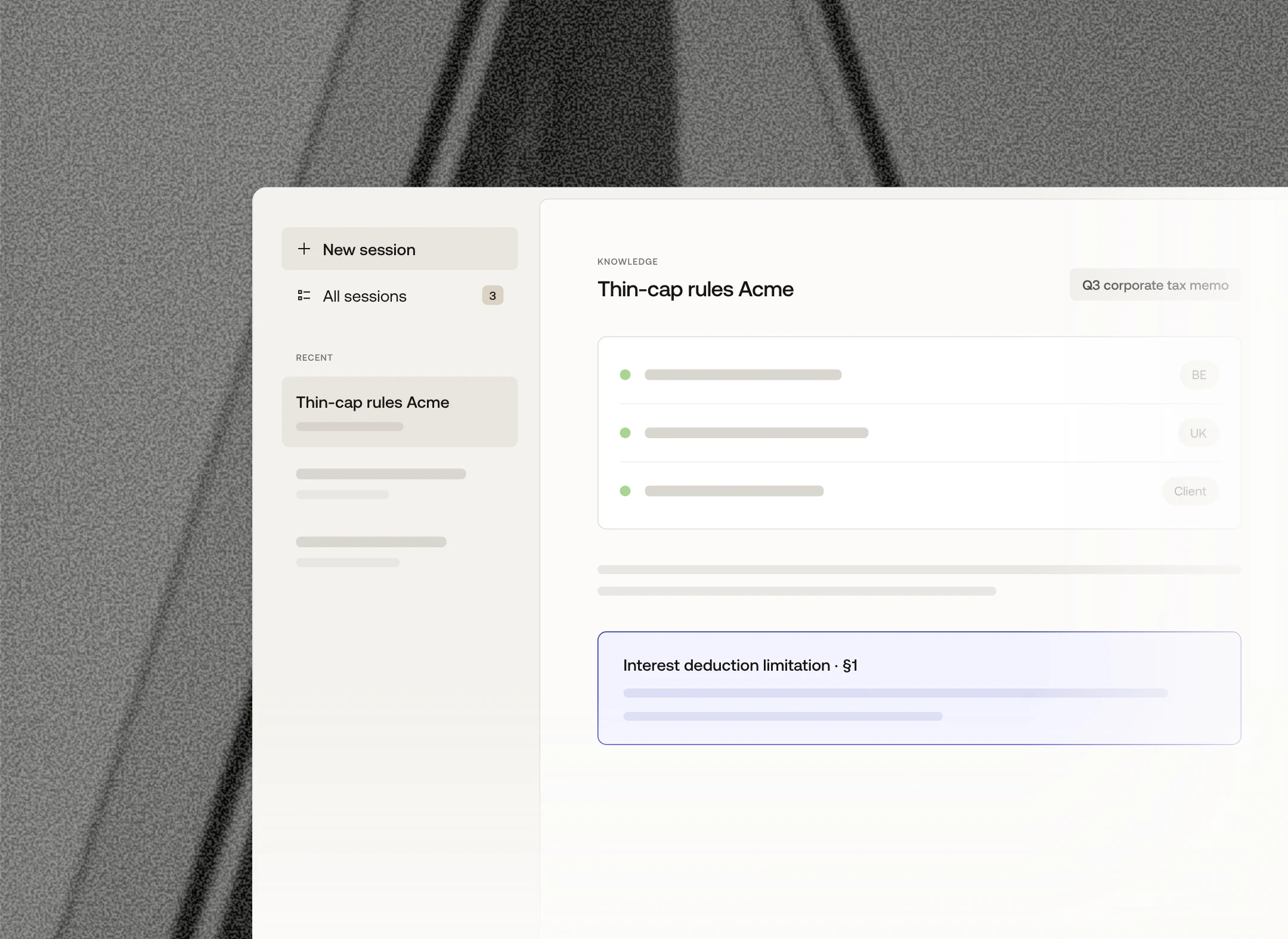This screenshot has width=1288, height=939.
Task: Select the Thin-cap rules Acme recent session
Action: pos(400,411)
